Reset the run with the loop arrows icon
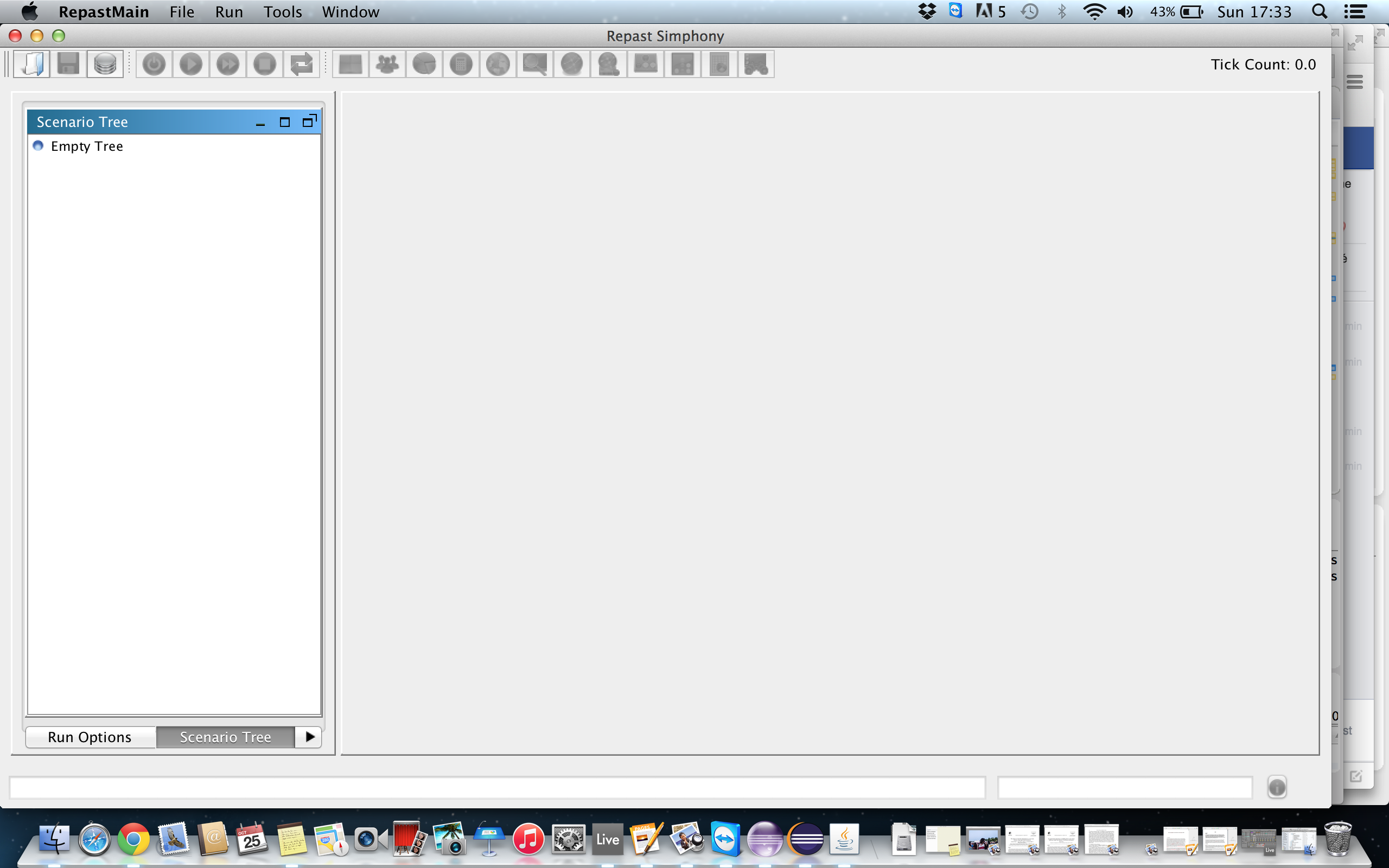The height and width of the screenshot is (868, 1389). coord(301,63)
